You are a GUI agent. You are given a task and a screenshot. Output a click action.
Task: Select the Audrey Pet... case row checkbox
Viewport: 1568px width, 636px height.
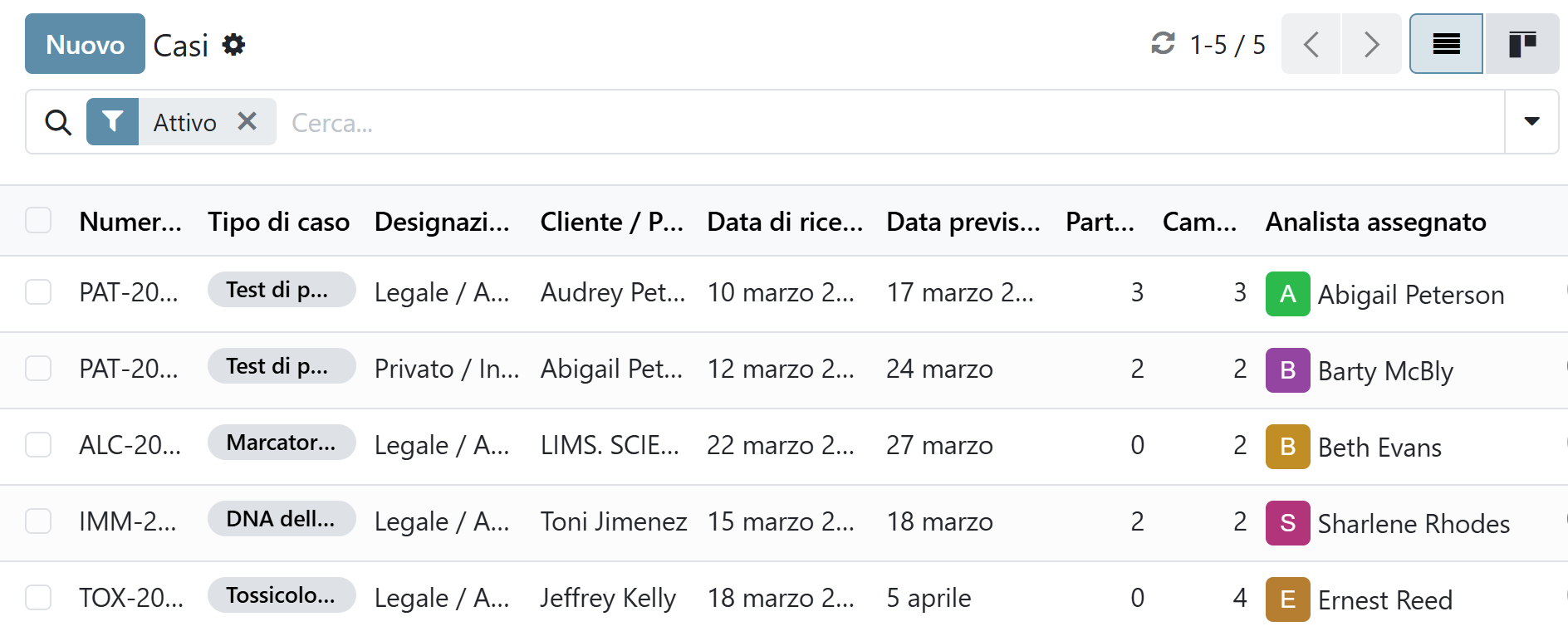click(38, 292)
